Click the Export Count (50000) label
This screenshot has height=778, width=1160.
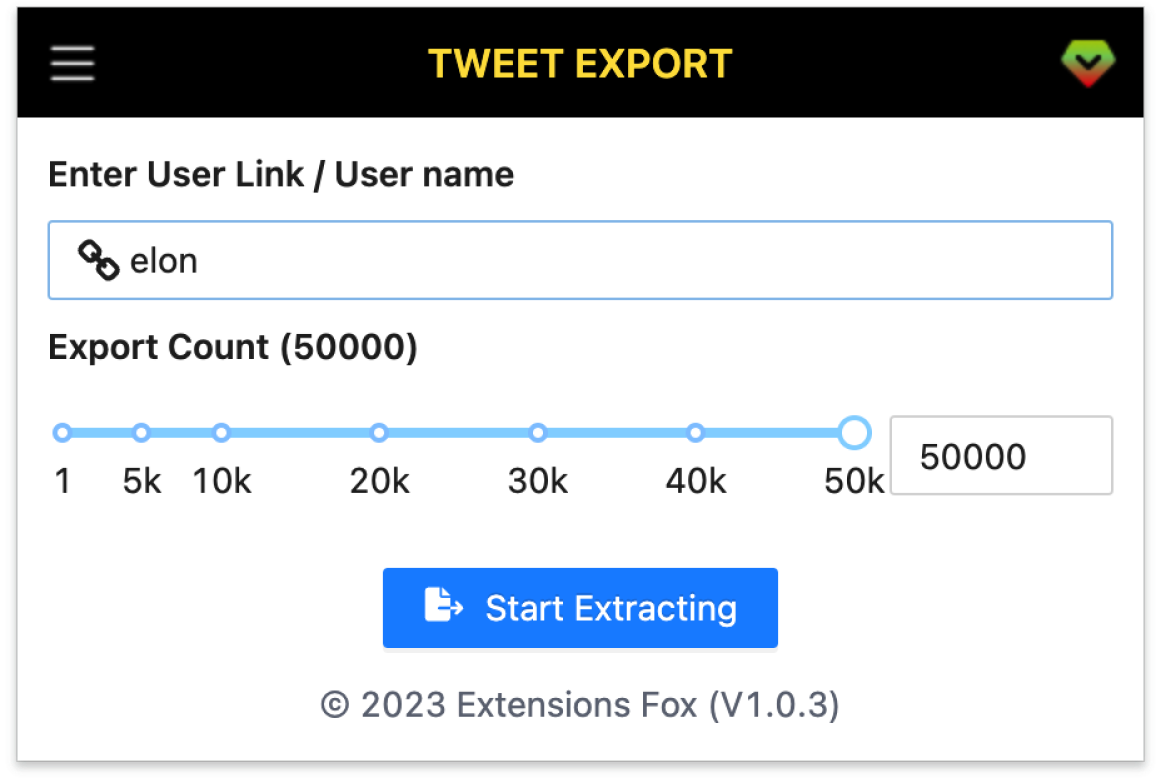pyautogui.click(x=233, y=347)
